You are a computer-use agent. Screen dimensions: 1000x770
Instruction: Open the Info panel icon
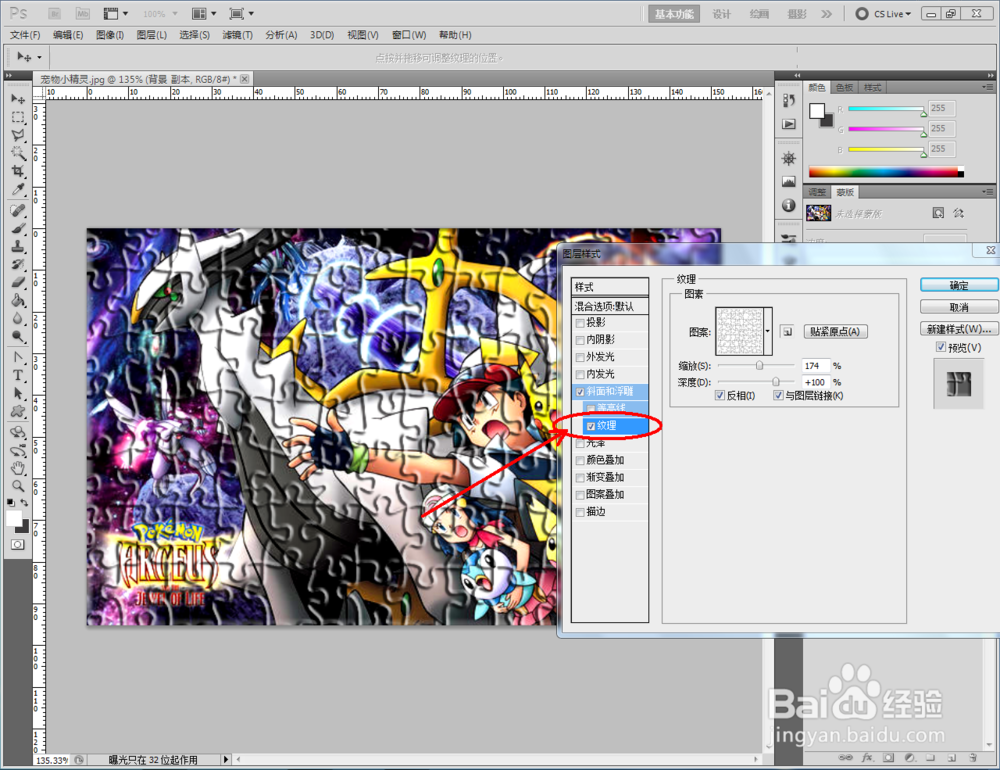789,205
